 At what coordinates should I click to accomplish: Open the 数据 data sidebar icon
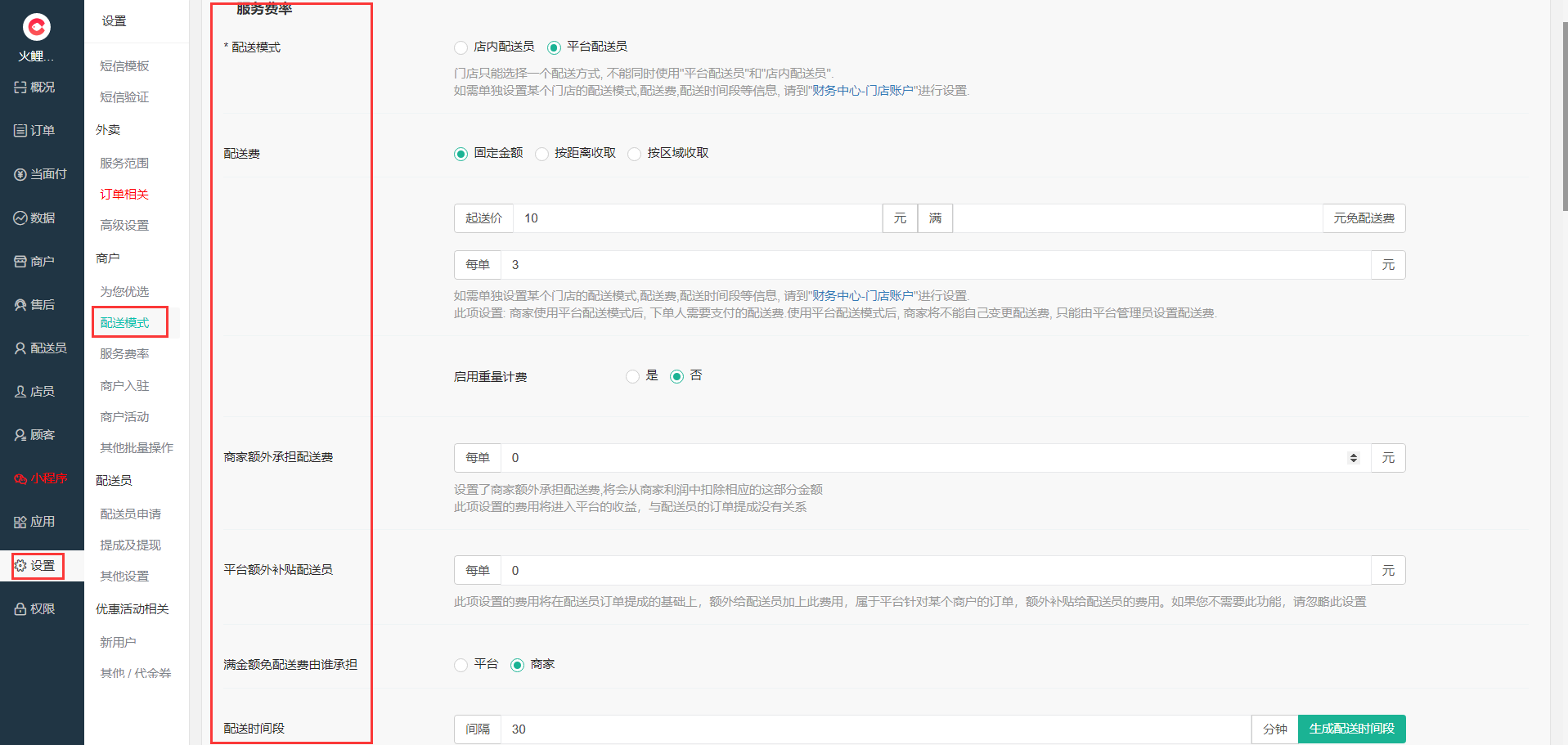pyautogui.click(x=20, y=218)
